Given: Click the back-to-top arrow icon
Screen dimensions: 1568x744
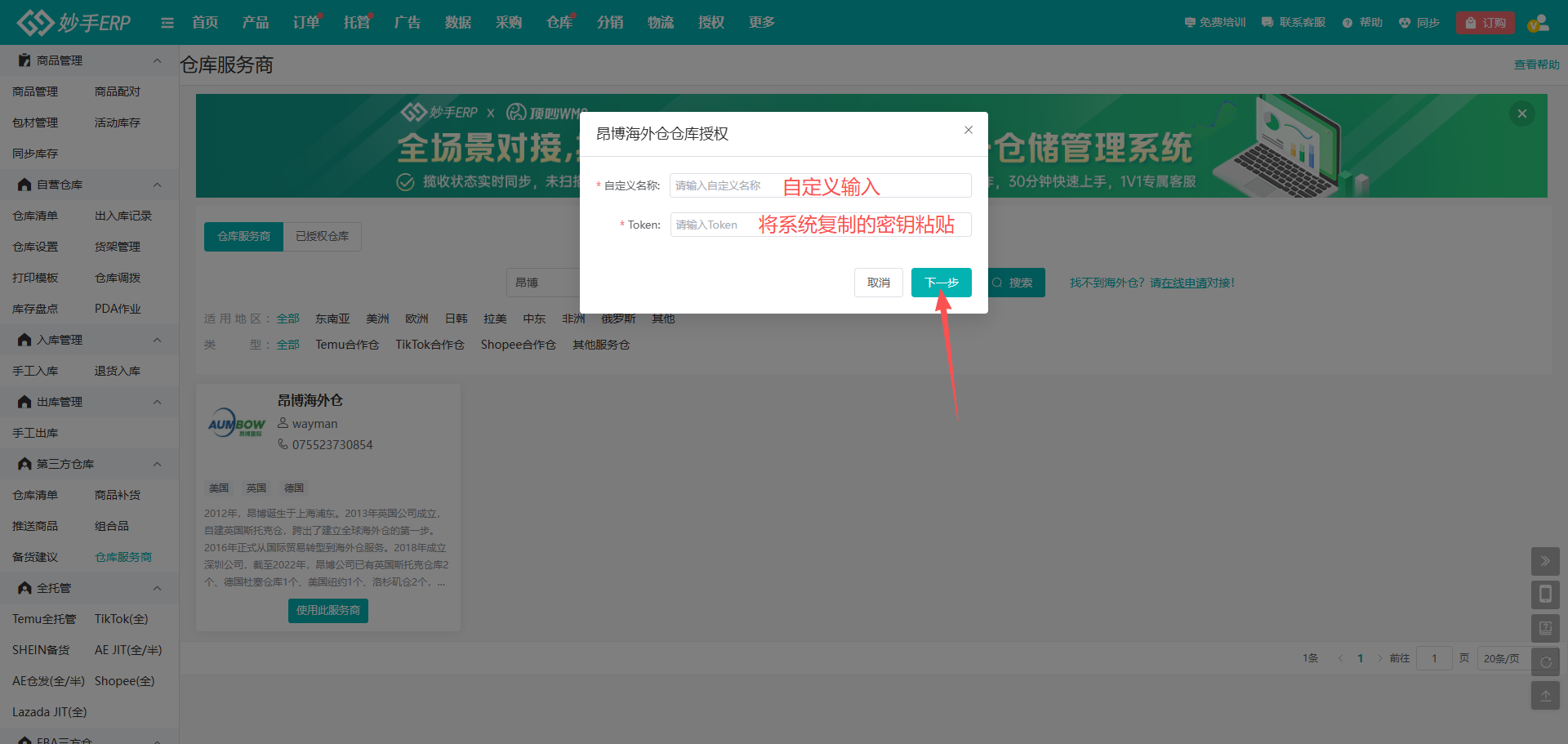Looking at the screenshot, I should pos(1545,696).
